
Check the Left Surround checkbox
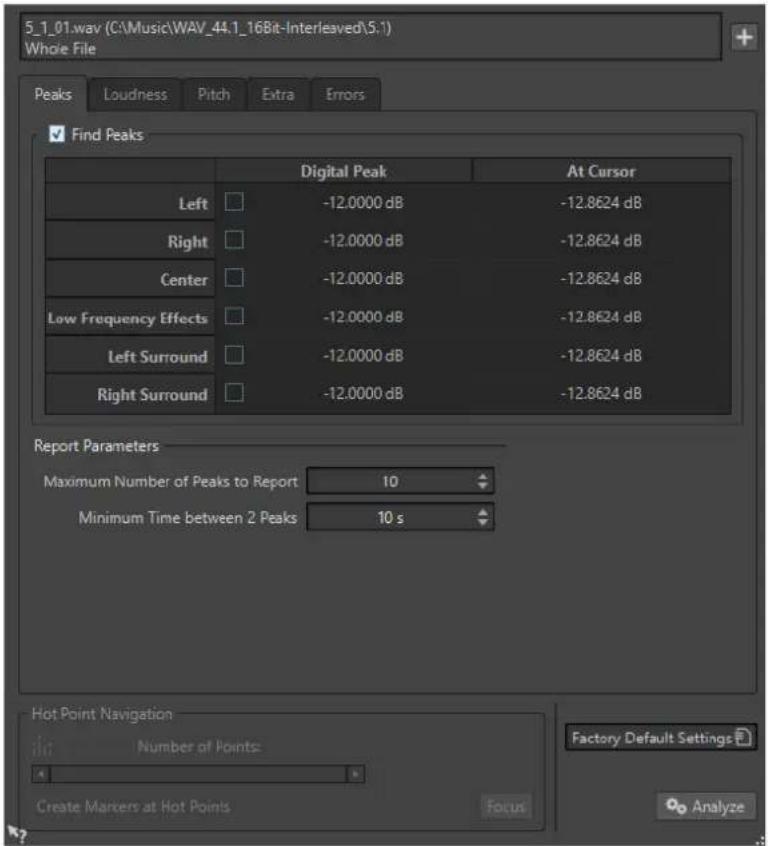click(x=234, y=355)
